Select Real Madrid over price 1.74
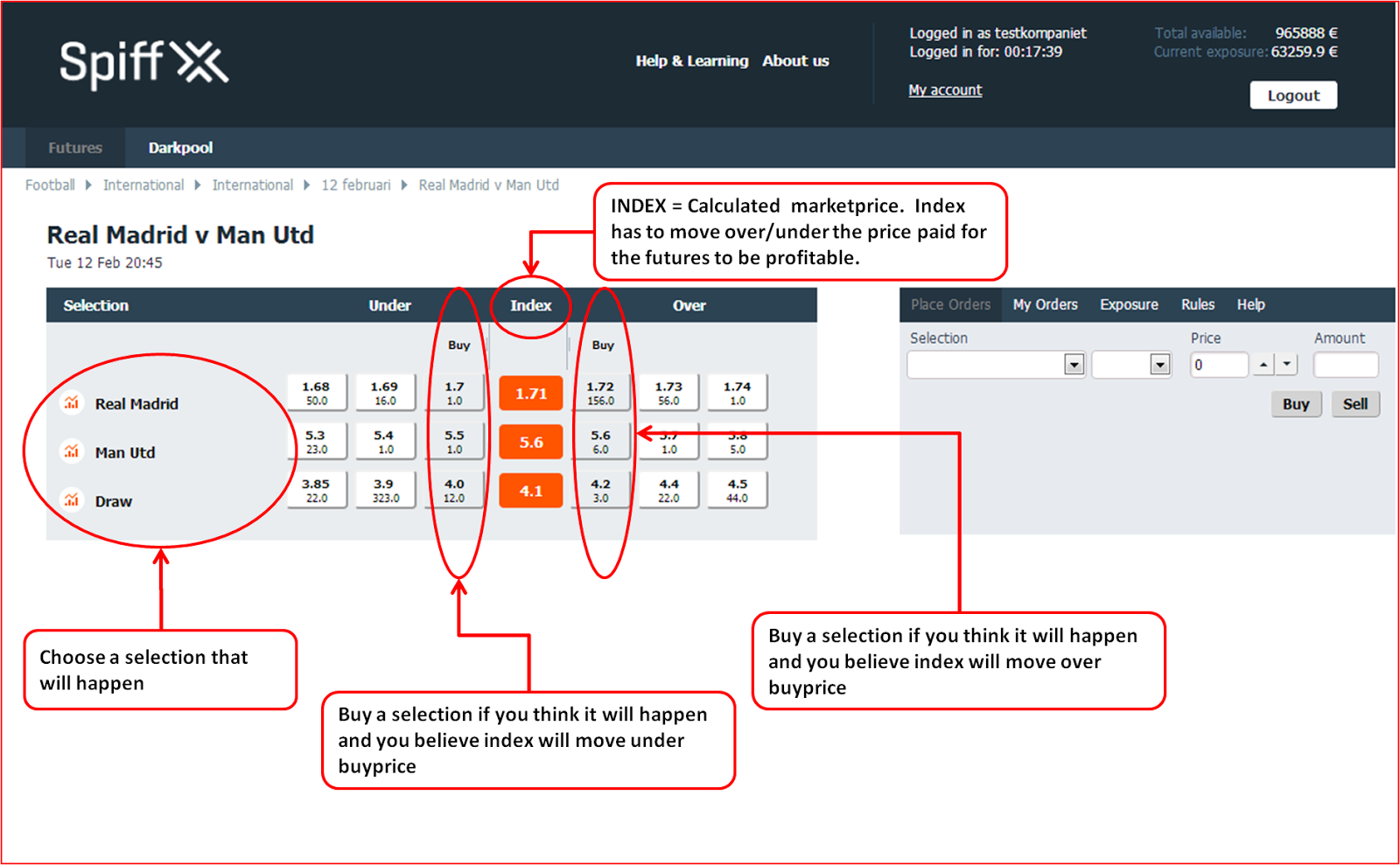This screenshot has height=865, width=1400. [x=738, y=393]
